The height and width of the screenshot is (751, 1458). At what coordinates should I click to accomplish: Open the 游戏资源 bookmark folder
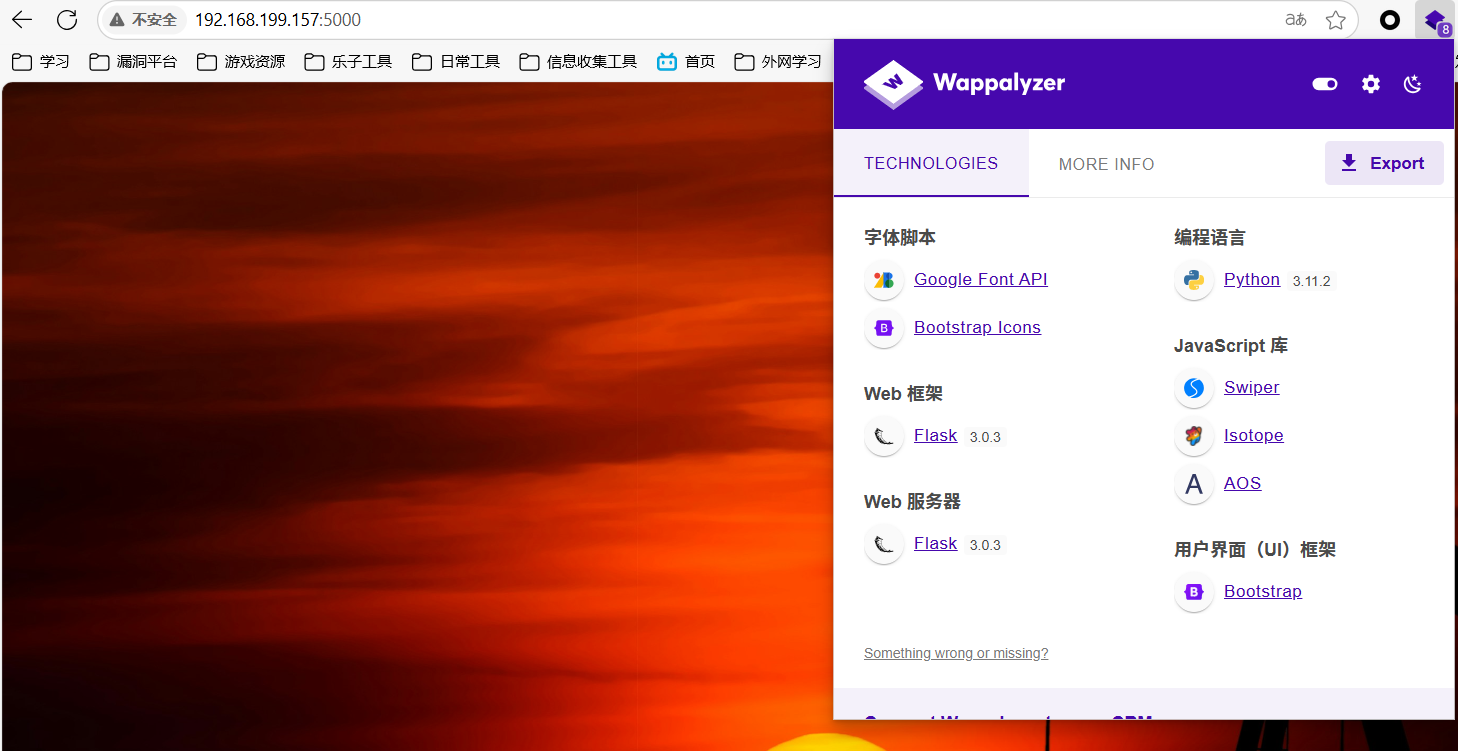tap(241, 62)
